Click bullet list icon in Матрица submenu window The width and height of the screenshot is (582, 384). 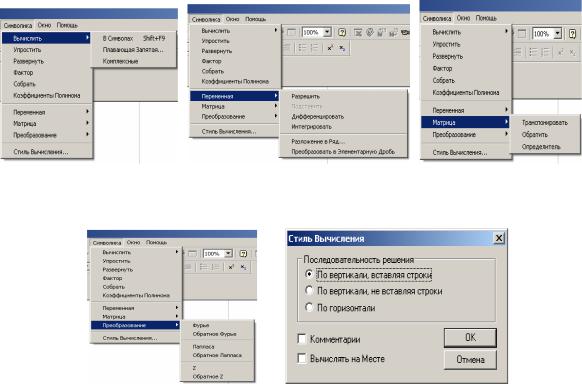[x=533, y=52]
